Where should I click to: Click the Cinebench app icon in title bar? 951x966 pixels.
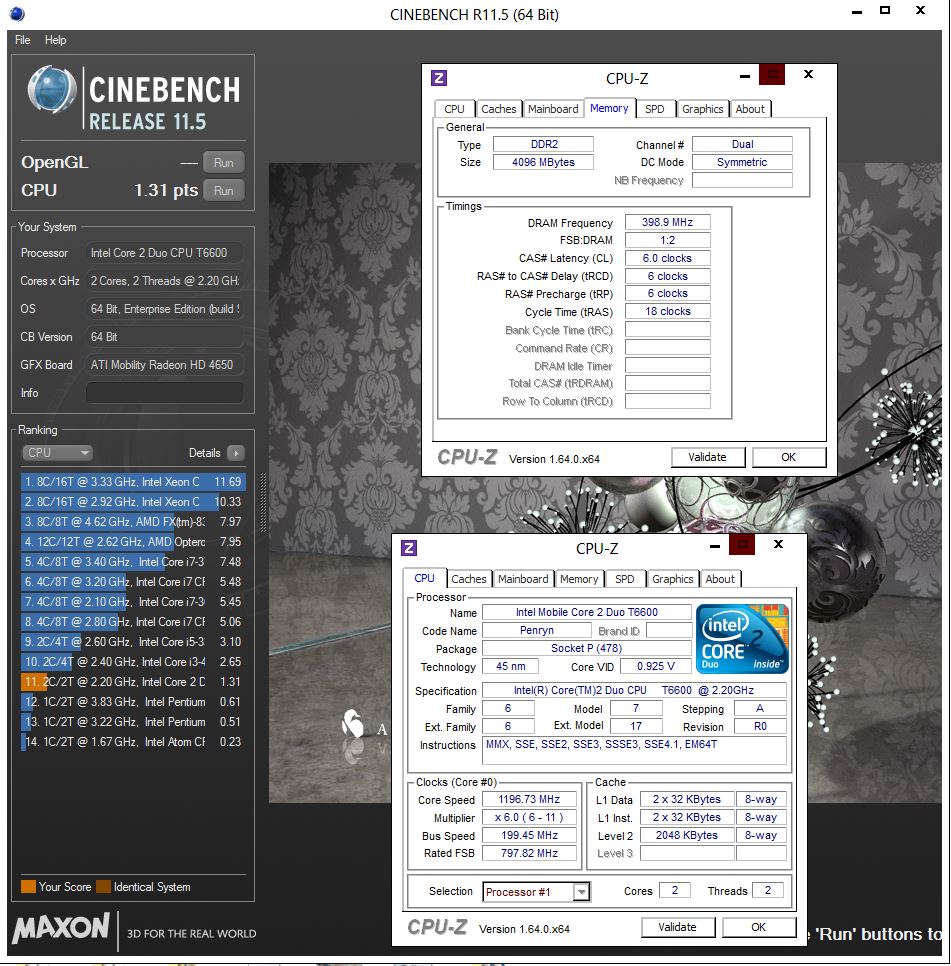coord(17,14)
